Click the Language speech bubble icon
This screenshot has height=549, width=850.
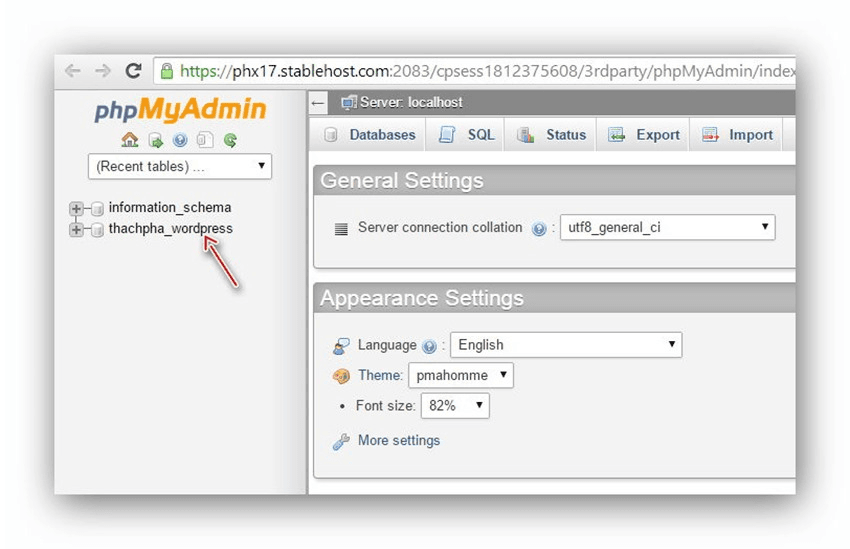341,346
